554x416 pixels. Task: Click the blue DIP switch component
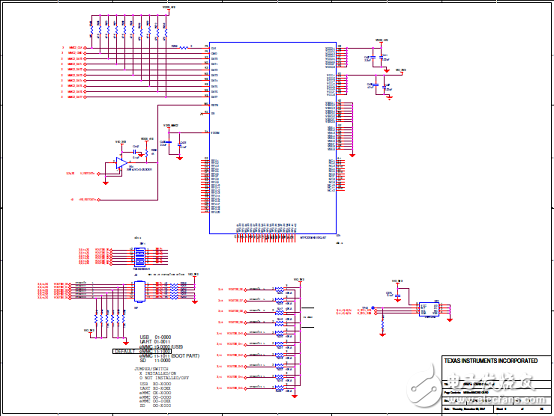coord(140,257)
